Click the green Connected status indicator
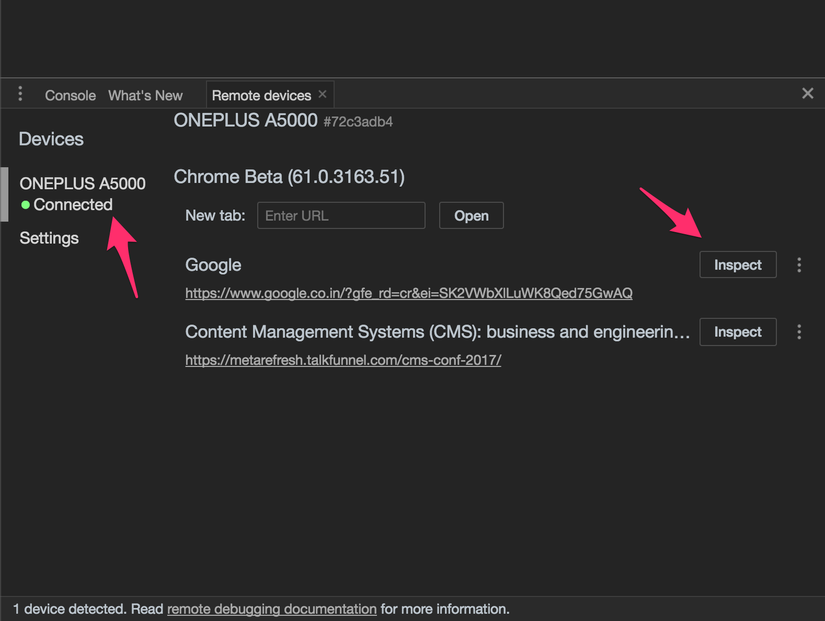The height and width of the screenshot is (621, 825). tap(25, 205)
